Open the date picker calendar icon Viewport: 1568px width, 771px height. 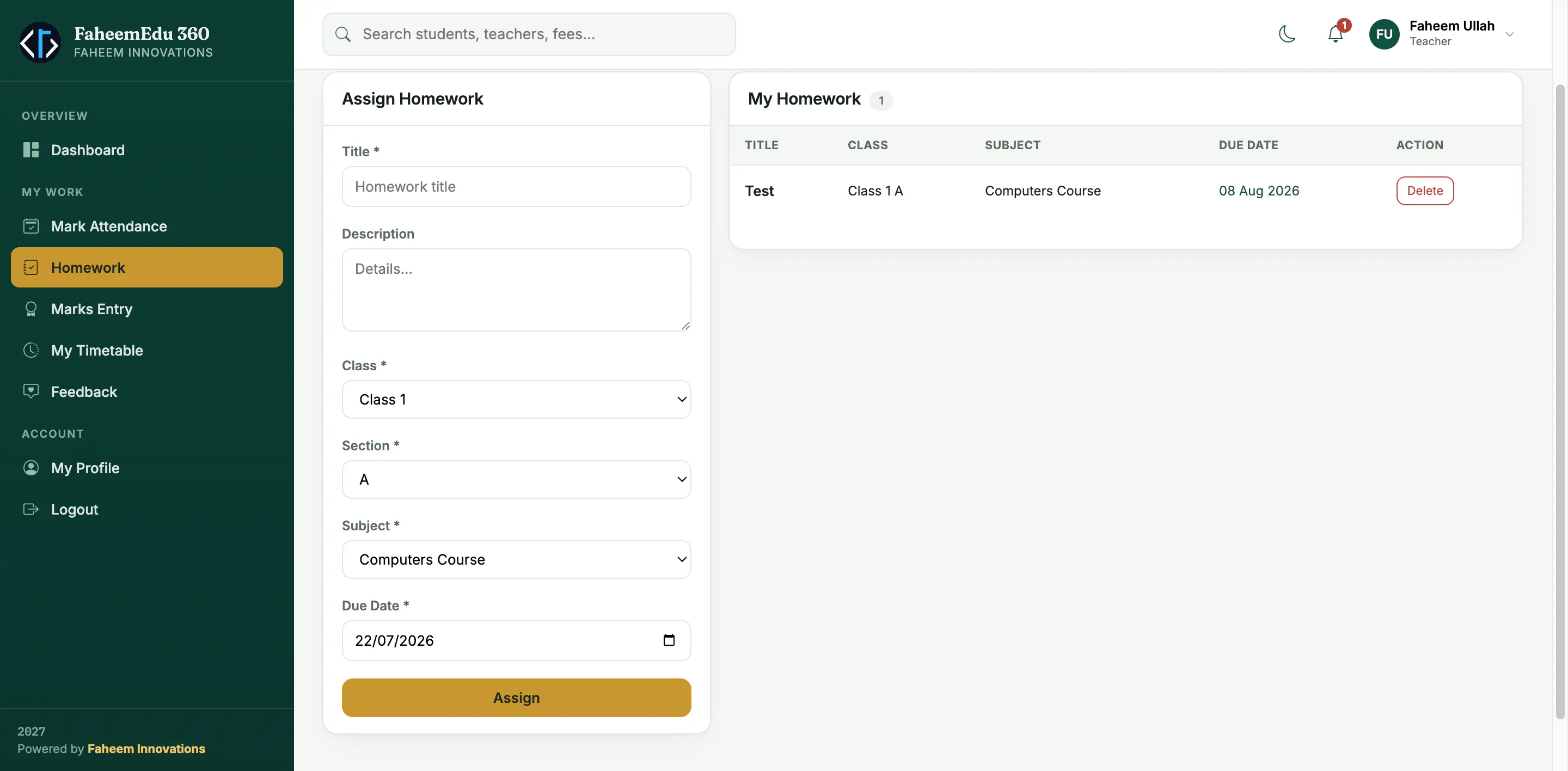coord(669,640)
